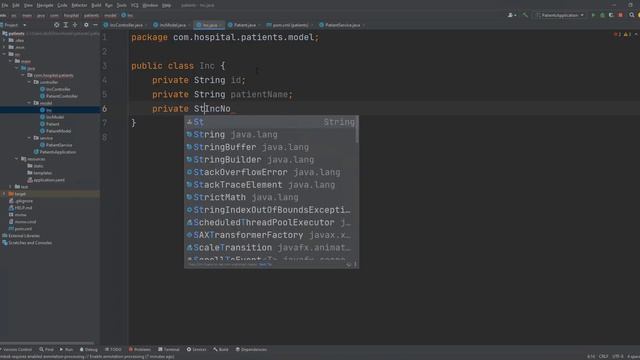The height and width of the screenshot is (360, 640).
Task: Switch to the Patient.java editor tab
Action: pyautogui.click(x=243, y=25)
